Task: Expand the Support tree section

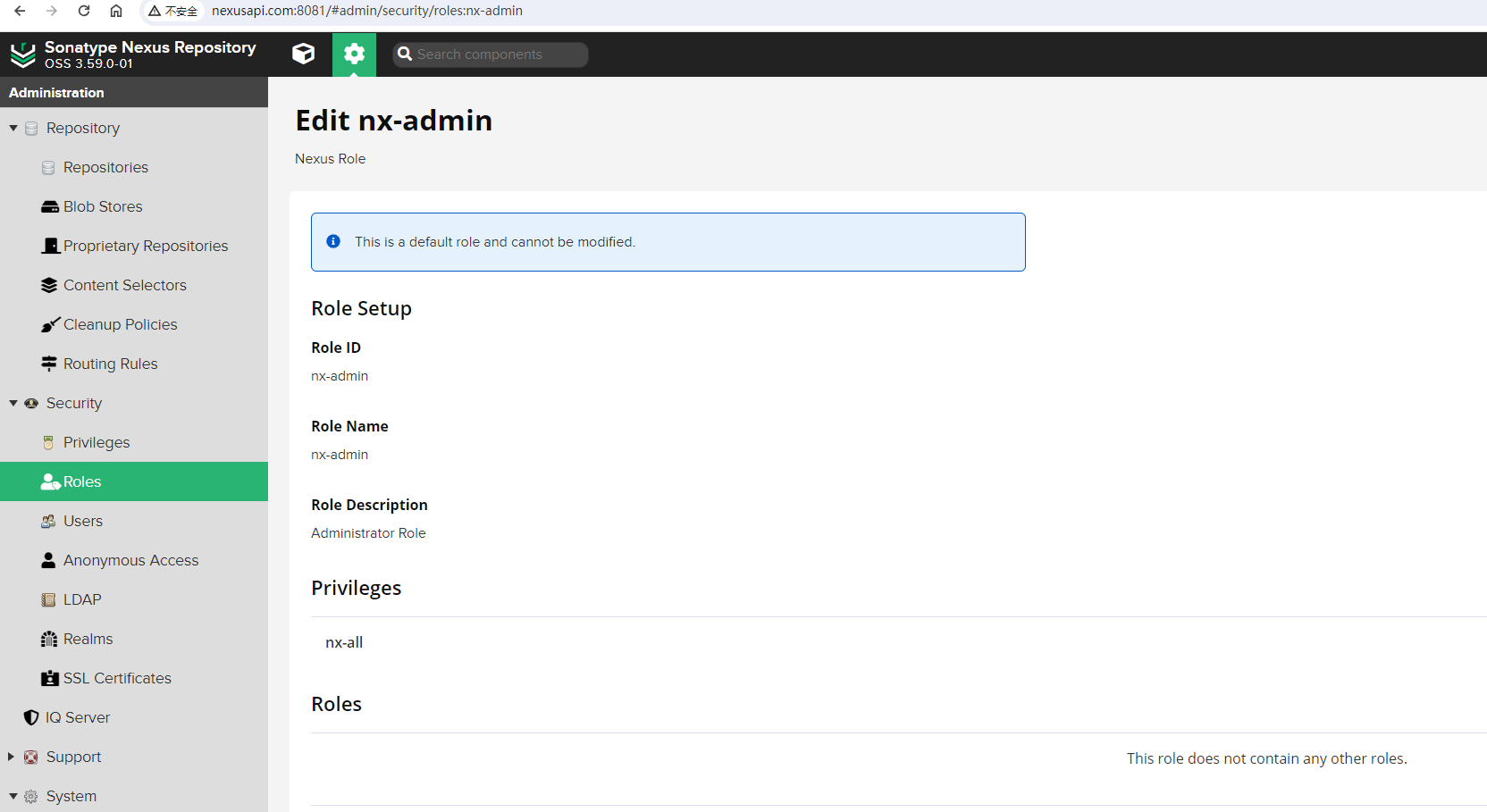Action: click(12, 757)
